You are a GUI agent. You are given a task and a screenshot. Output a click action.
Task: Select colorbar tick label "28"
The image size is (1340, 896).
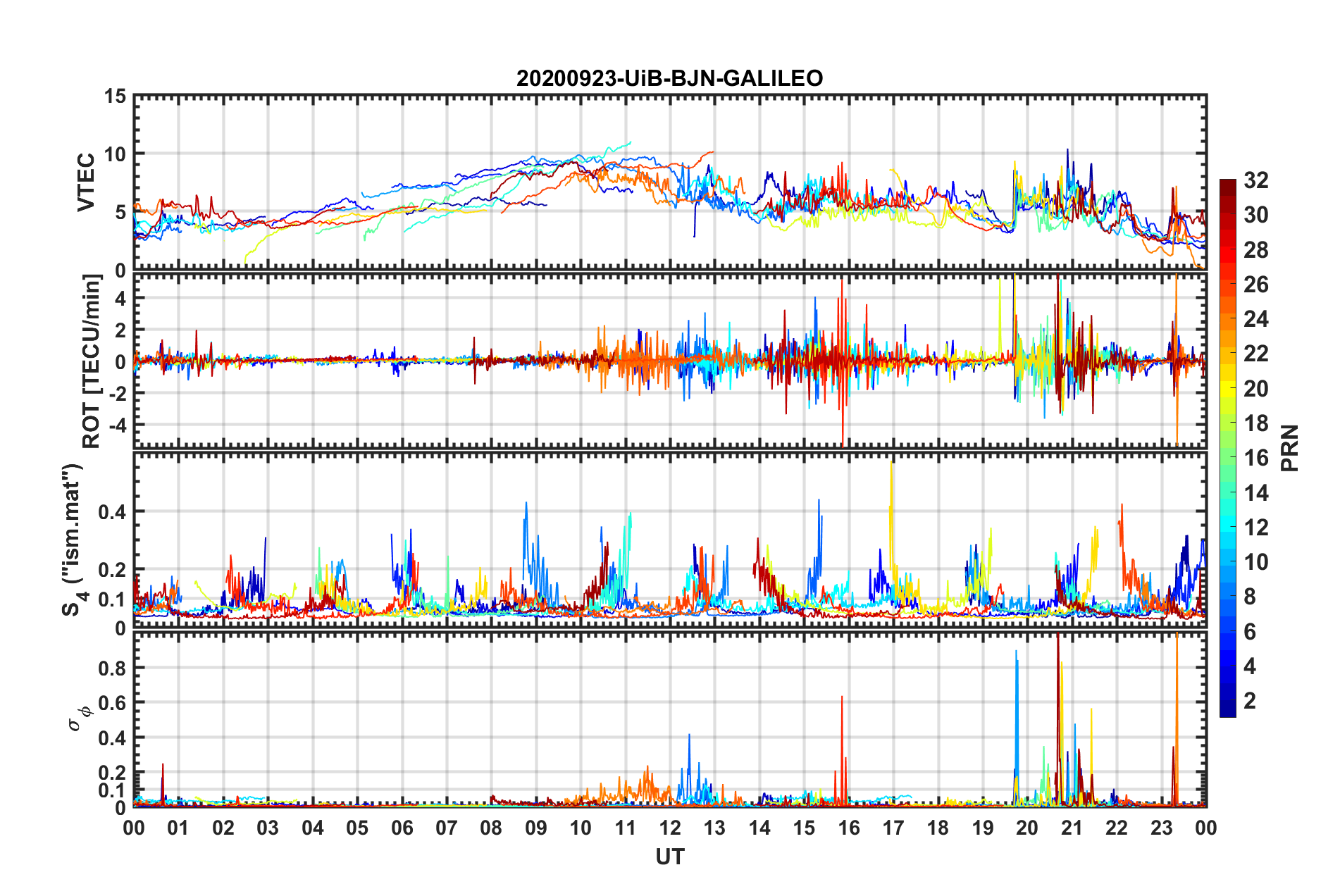click(1256, 250)
